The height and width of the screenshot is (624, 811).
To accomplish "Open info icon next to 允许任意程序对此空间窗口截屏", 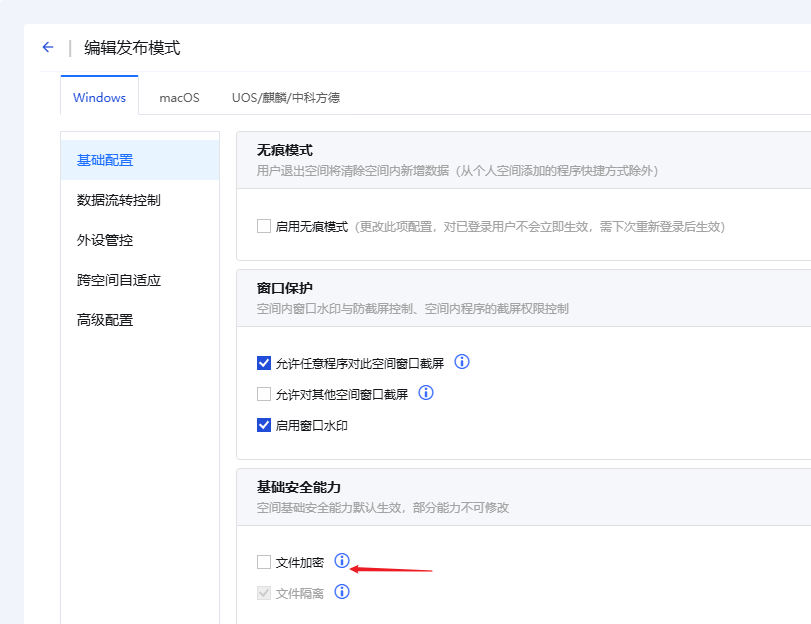I will click(462, 362).
